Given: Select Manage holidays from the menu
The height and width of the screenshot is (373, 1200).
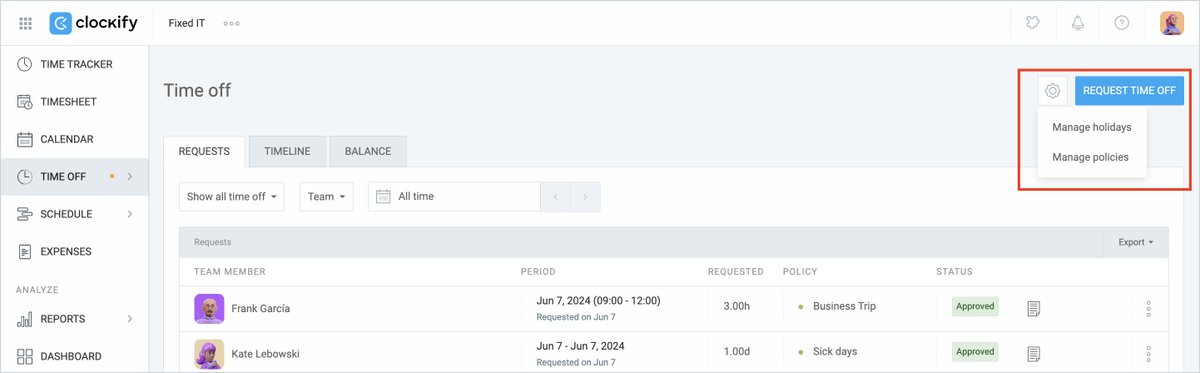Looking at the screenshot, I should click(x=1091, y=127).
